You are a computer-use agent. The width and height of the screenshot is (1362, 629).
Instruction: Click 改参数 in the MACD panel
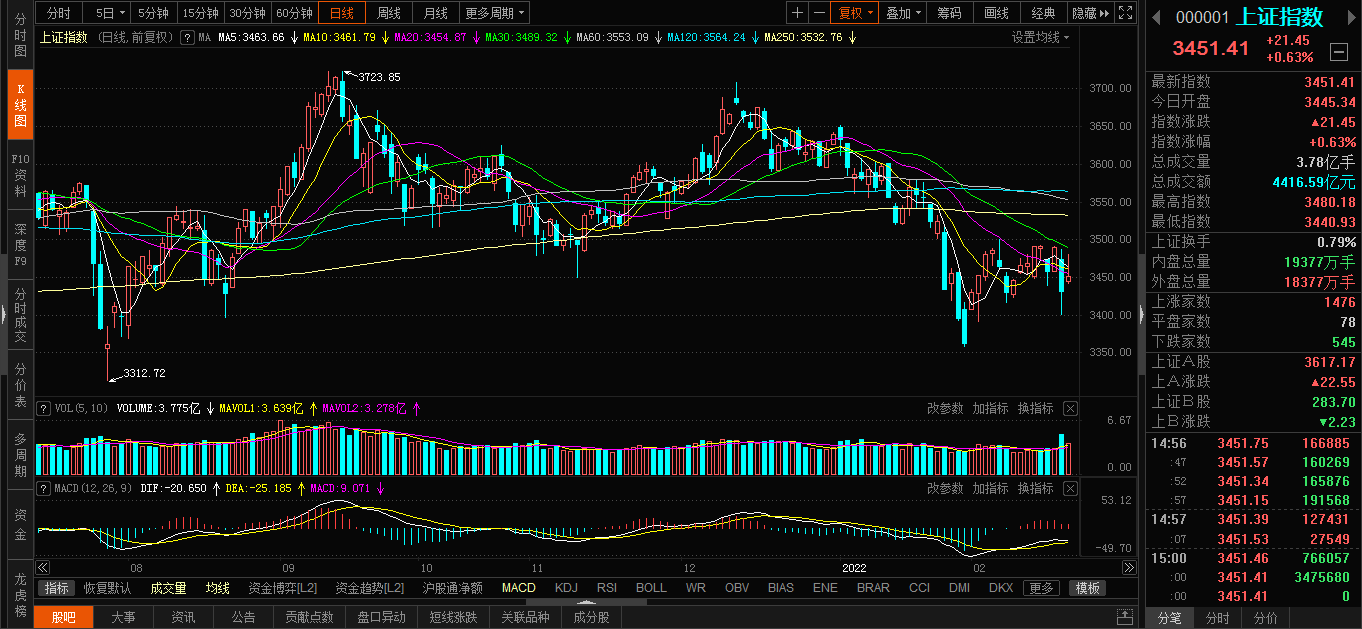pos(945,488)
